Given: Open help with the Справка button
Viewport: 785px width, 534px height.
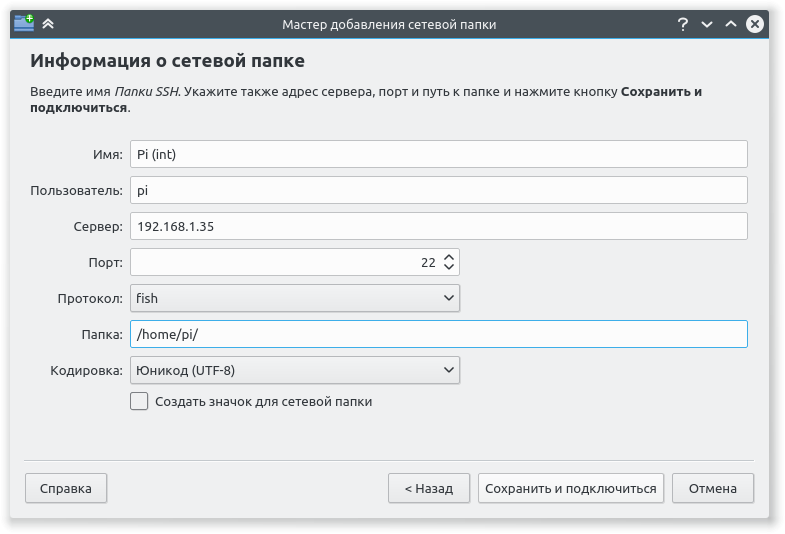Looking at the screenshot, I should (x=66, y=488).
